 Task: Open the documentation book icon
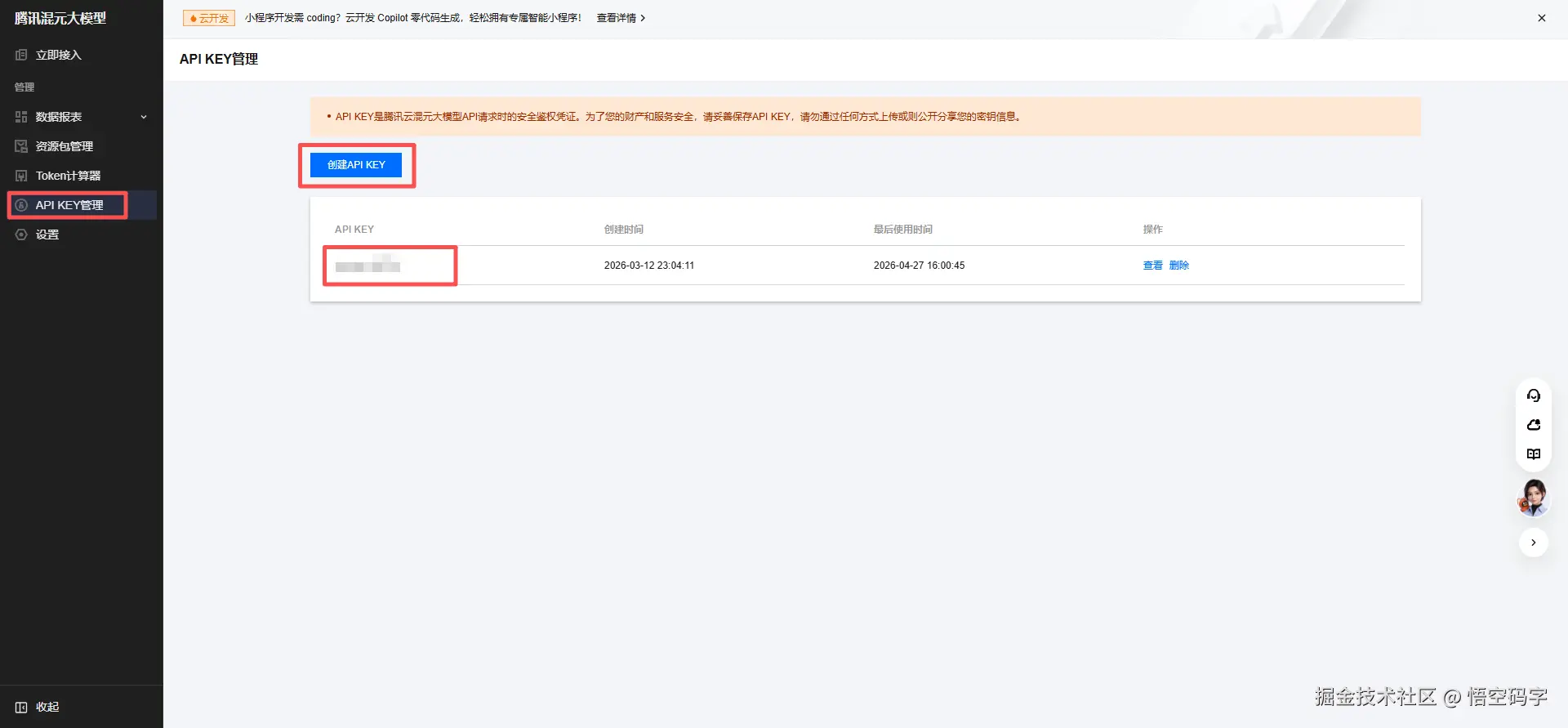(1534, 454)
